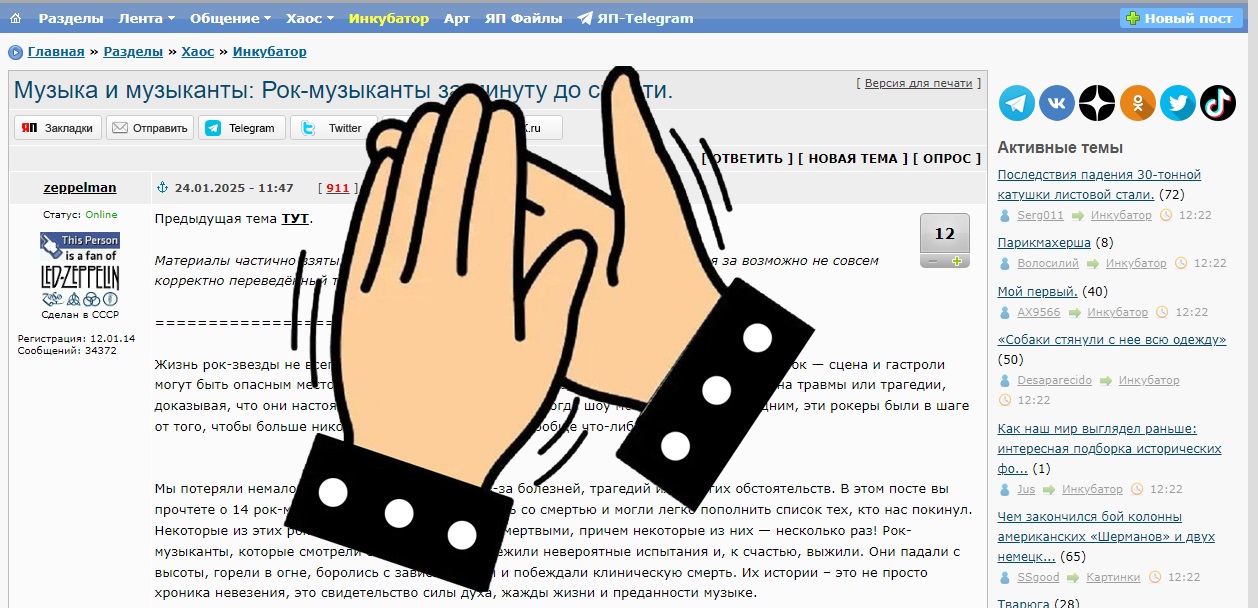Open the Twitter round icon in sidebar

(x=1178, y=102)
